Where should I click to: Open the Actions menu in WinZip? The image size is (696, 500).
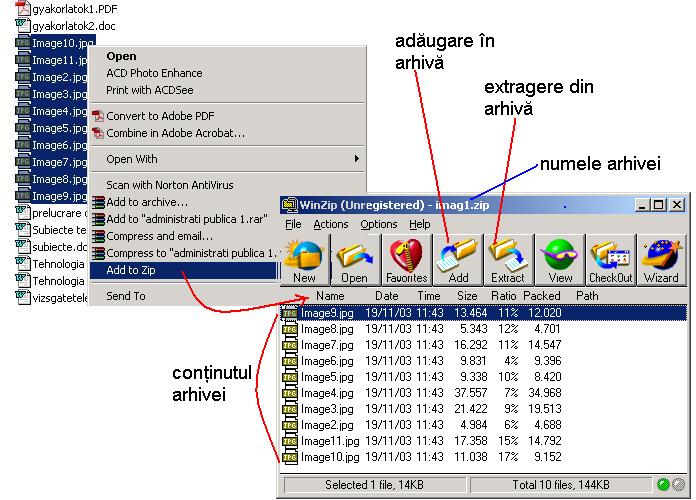coord(331,225)
